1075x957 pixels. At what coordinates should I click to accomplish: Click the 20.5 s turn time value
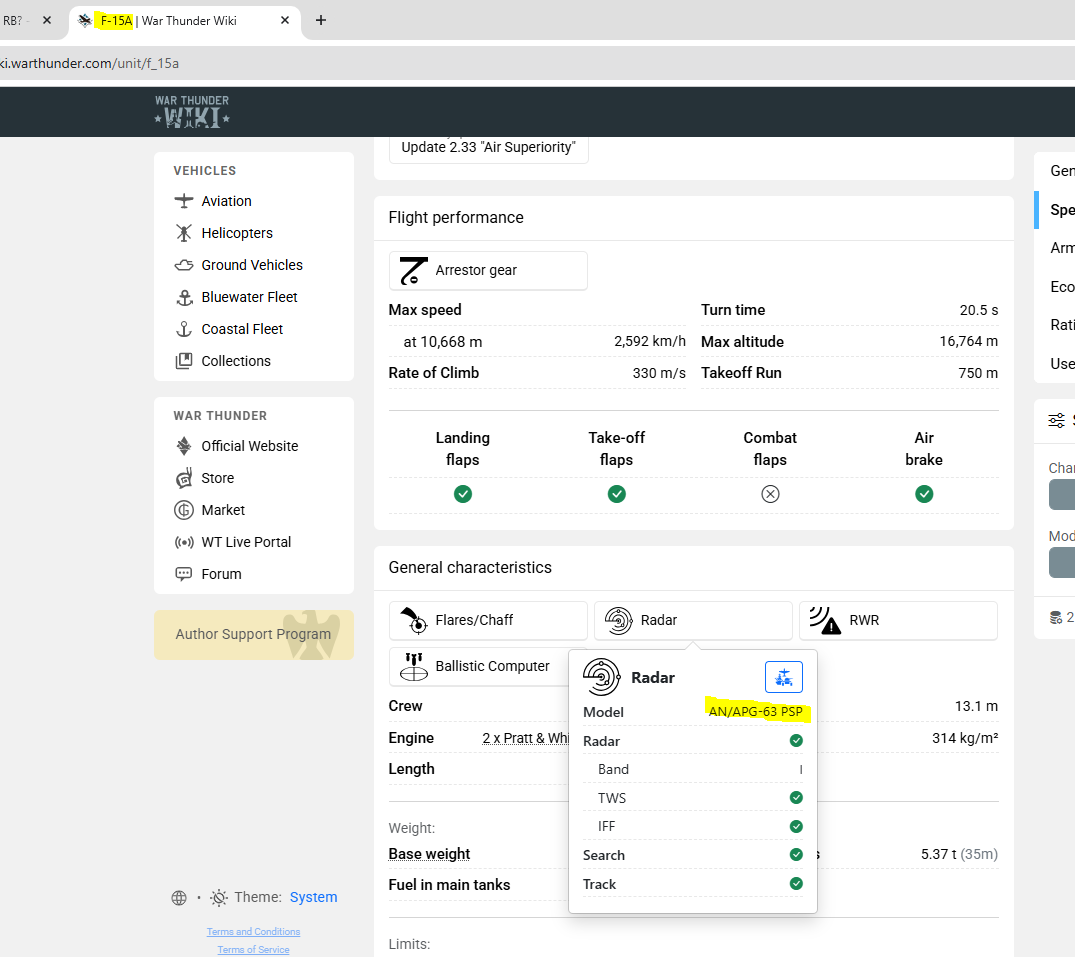tap(978, 310)
